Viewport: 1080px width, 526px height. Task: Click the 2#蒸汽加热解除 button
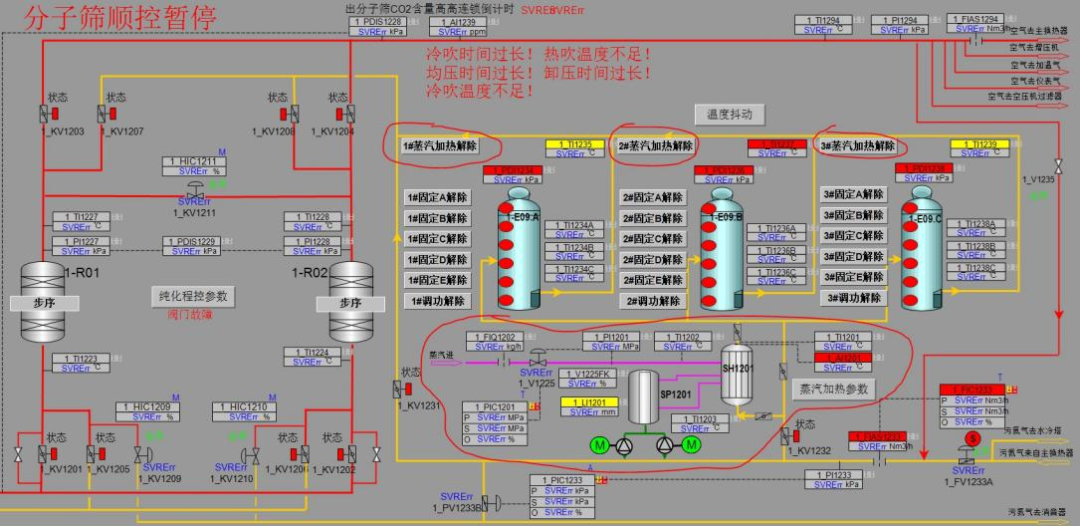(x=655, y=145)
